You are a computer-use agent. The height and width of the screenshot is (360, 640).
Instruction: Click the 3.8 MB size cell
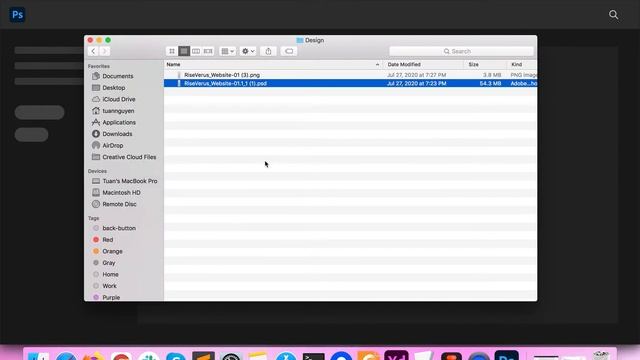(x=492, y=75)
